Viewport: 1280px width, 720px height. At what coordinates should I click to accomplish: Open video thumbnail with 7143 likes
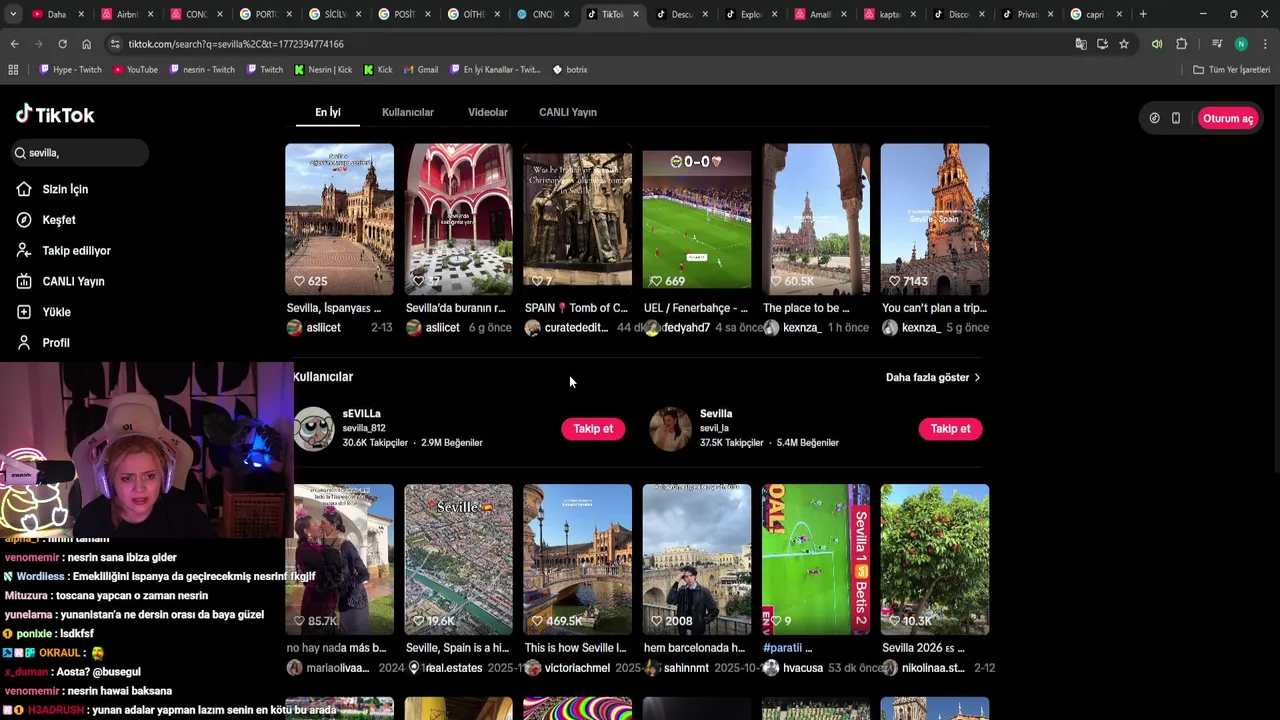click(935, 219)
